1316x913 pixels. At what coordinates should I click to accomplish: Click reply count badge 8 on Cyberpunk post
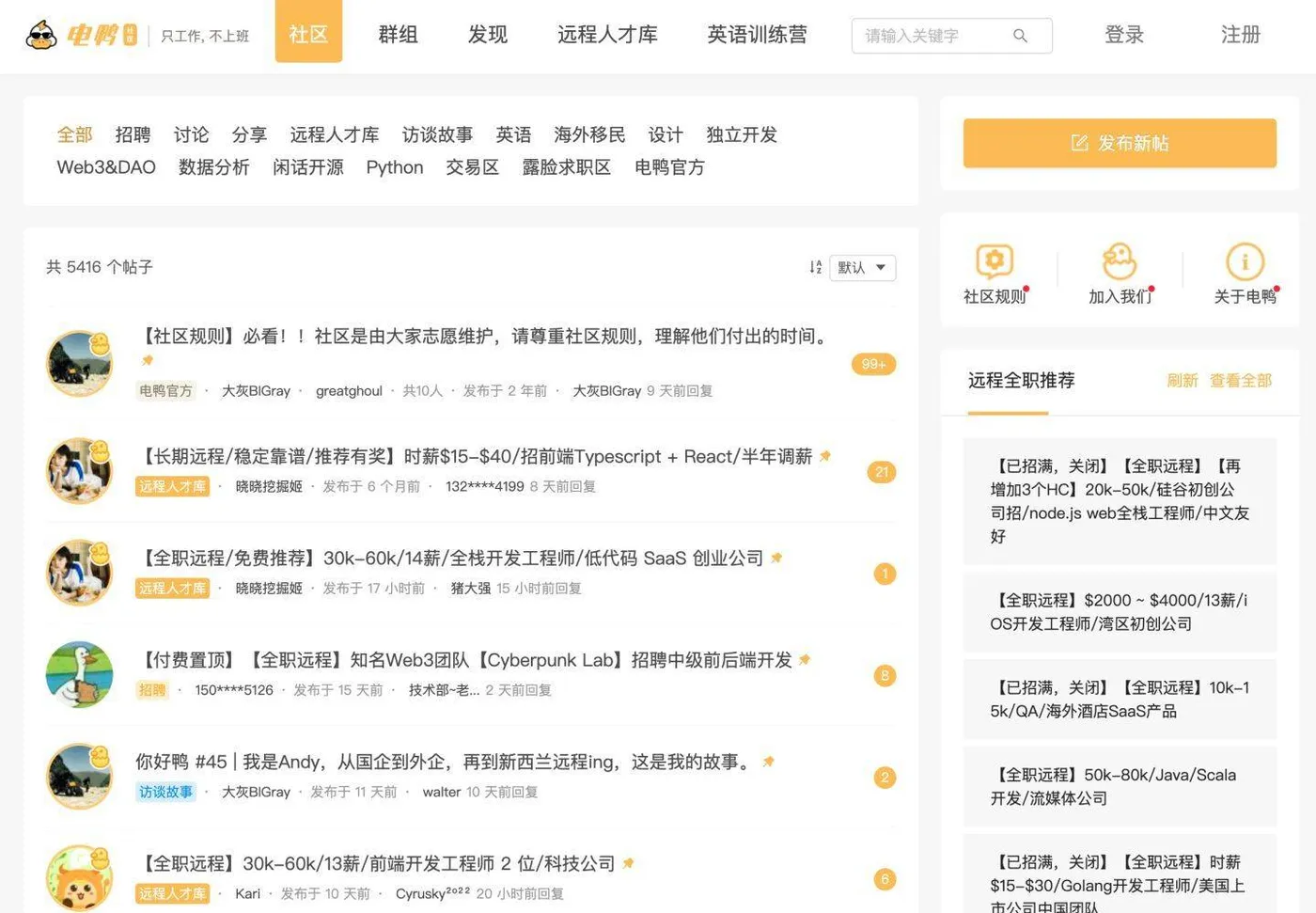coord(885,675)
